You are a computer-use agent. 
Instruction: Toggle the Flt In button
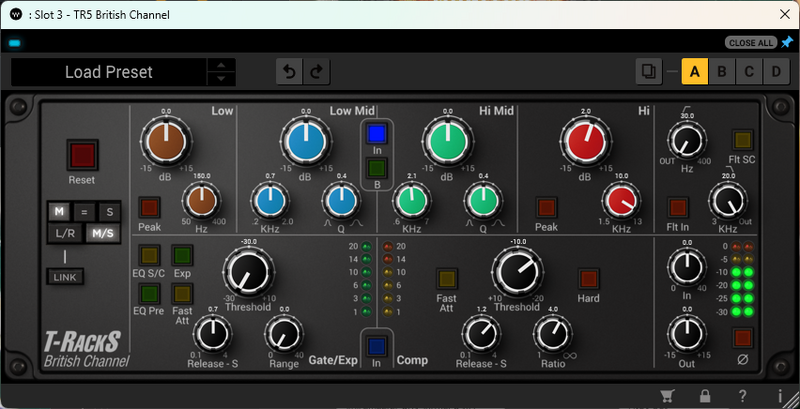[x=678, y=208]
